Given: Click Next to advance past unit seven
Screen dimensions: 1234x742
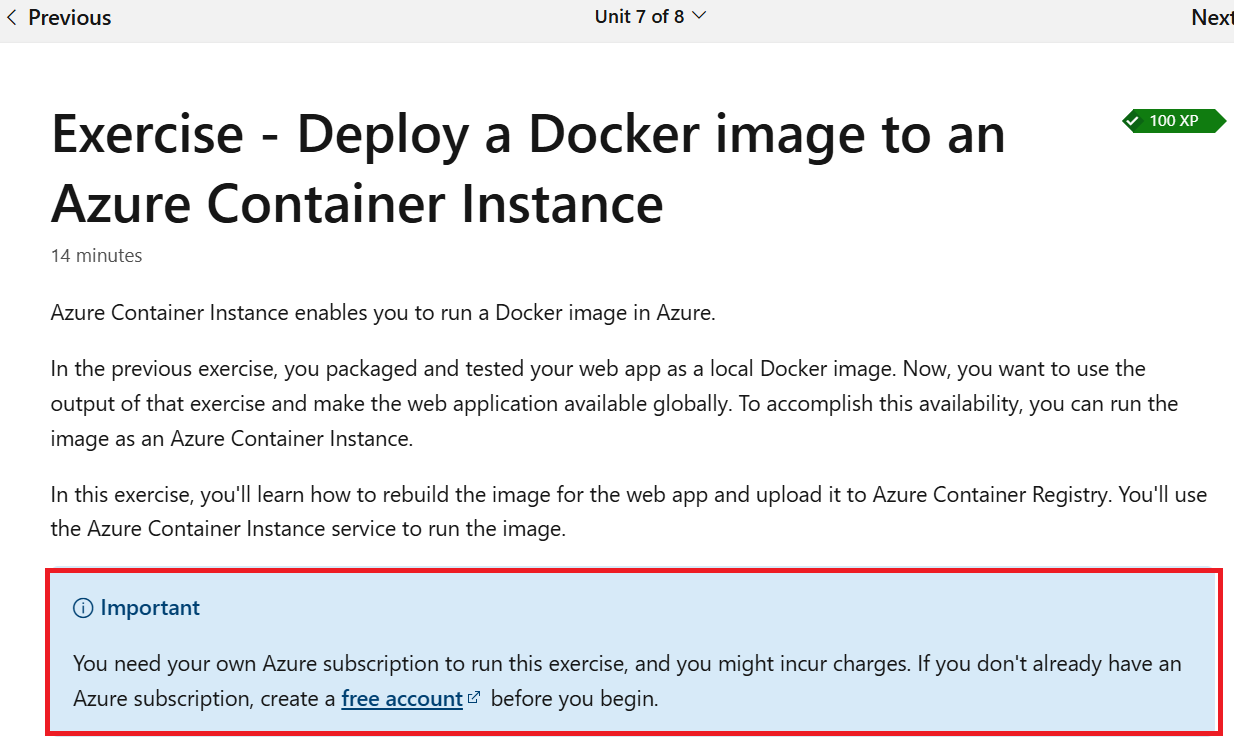Looking at the screenshot, I should (x=1211, y=17).
